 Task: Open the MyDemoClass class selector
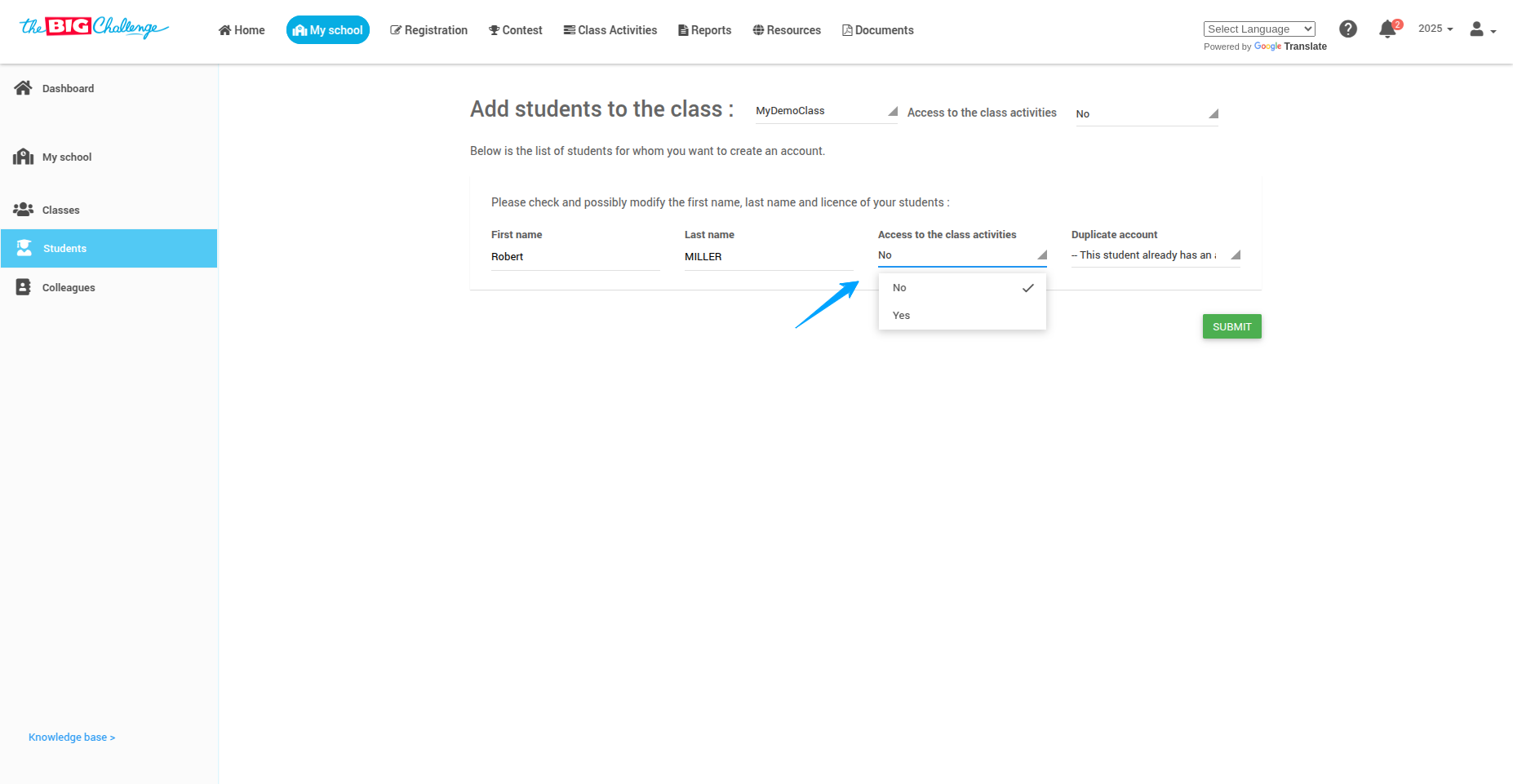point(827,111)
